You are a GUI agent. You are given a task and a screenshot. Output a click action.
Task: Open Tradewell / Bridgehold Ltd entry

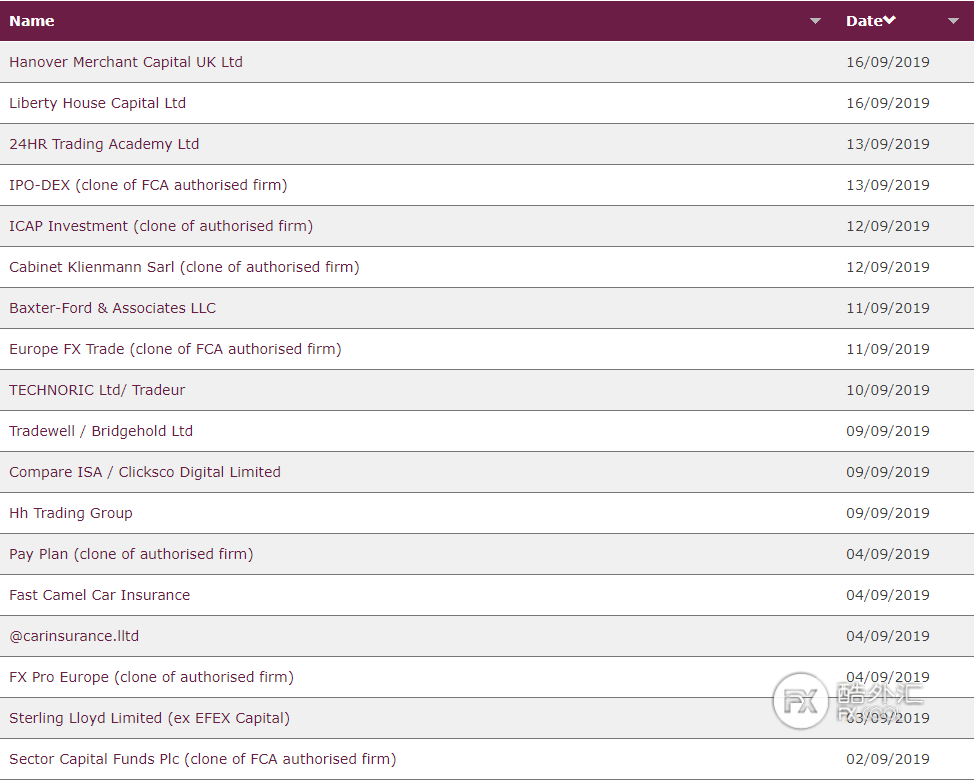(101, 431)
